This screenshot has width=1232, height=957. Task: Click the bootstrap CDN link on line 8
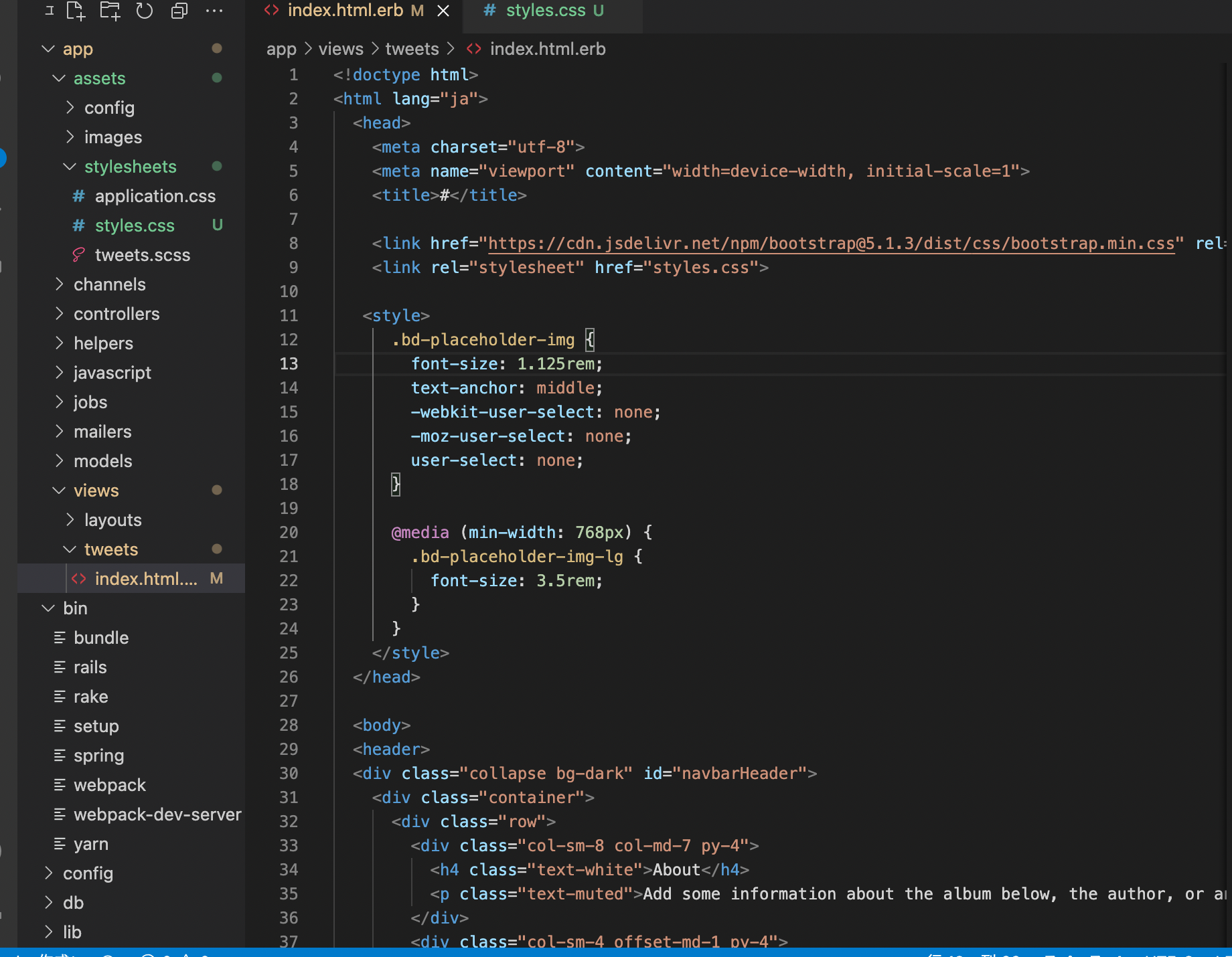831,244
